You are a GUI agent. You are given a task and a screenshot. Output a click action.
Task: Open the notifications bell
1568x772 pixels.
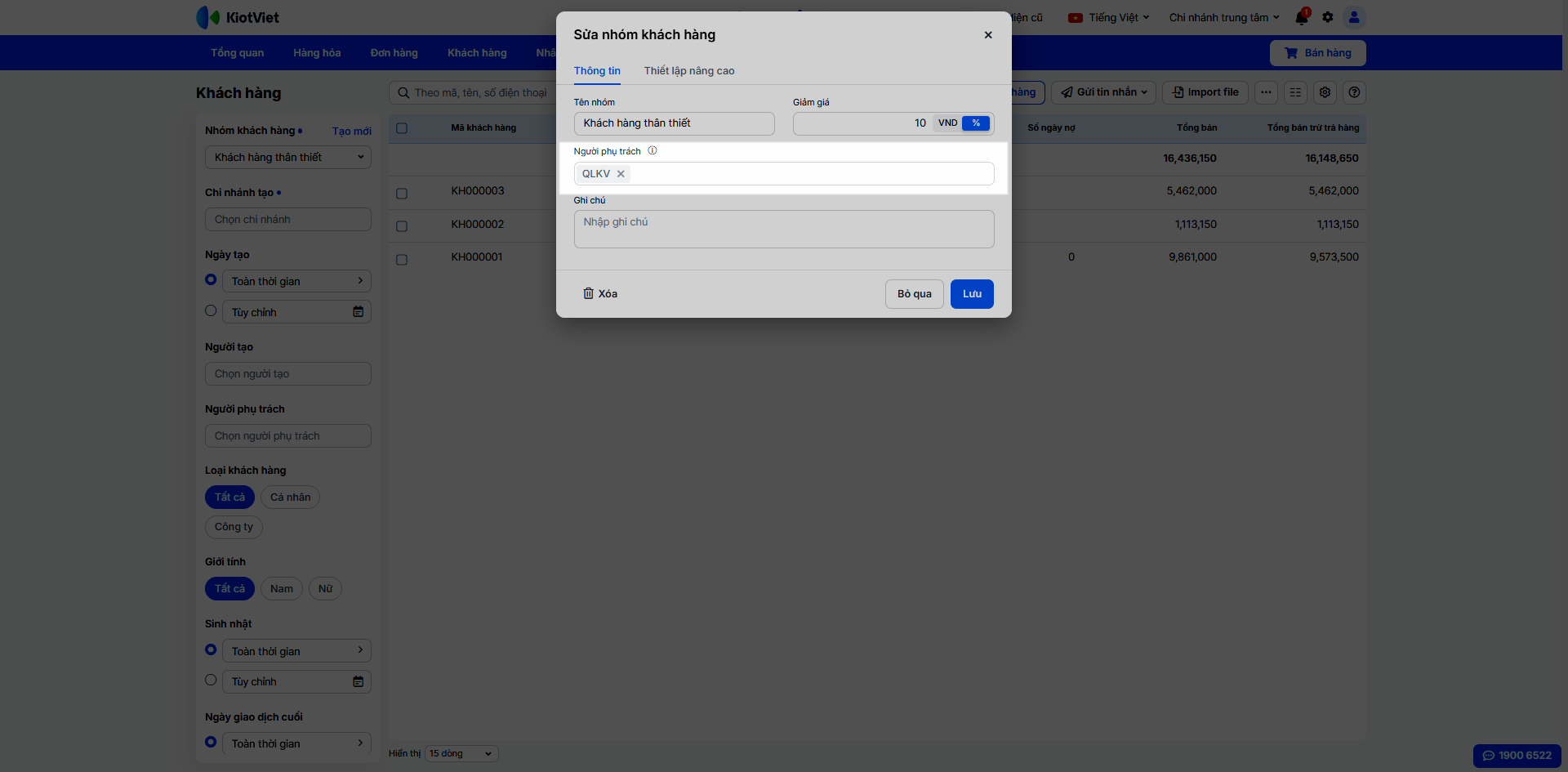(x=1302, y=17)
